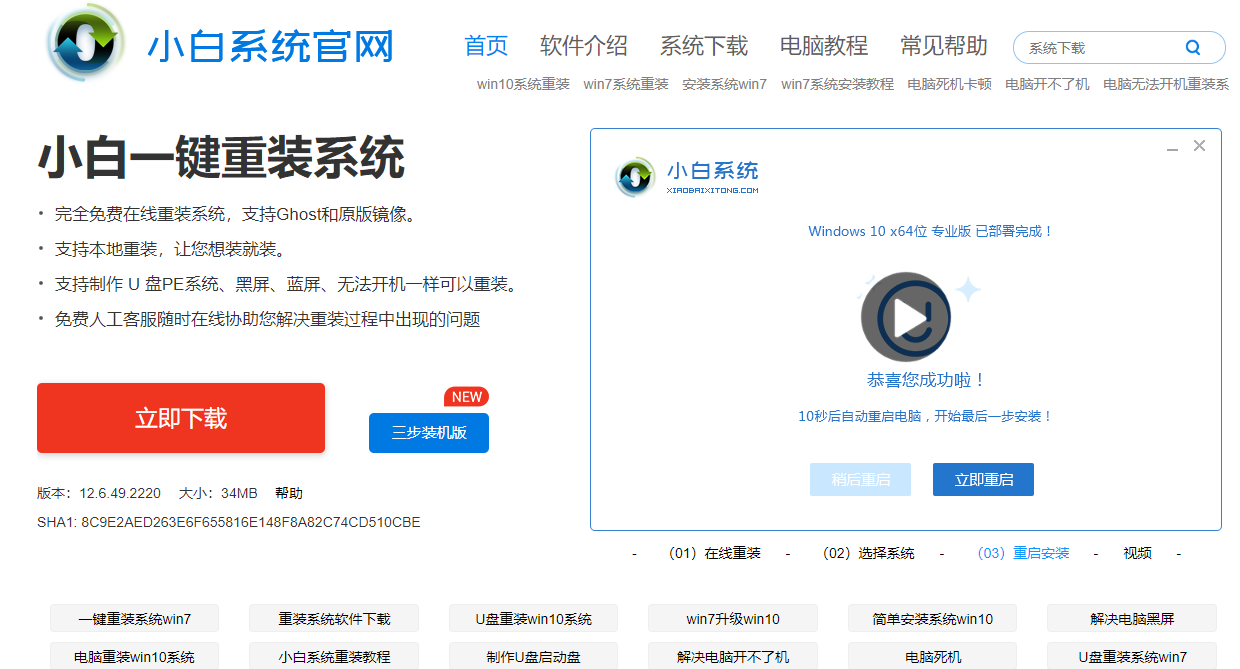
Task: Click the 小白系统官网 site logo icon
Action: click(85, 45)
